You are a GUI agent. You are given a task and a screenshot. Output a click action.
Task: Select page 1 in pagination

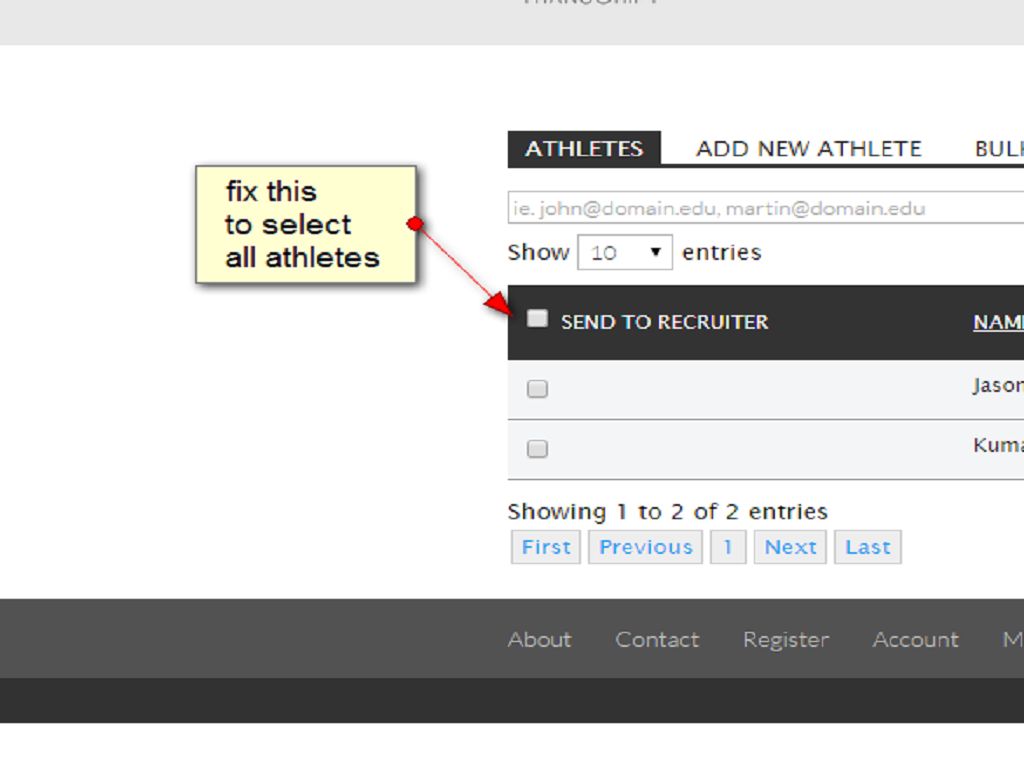[x=728, y=547]
